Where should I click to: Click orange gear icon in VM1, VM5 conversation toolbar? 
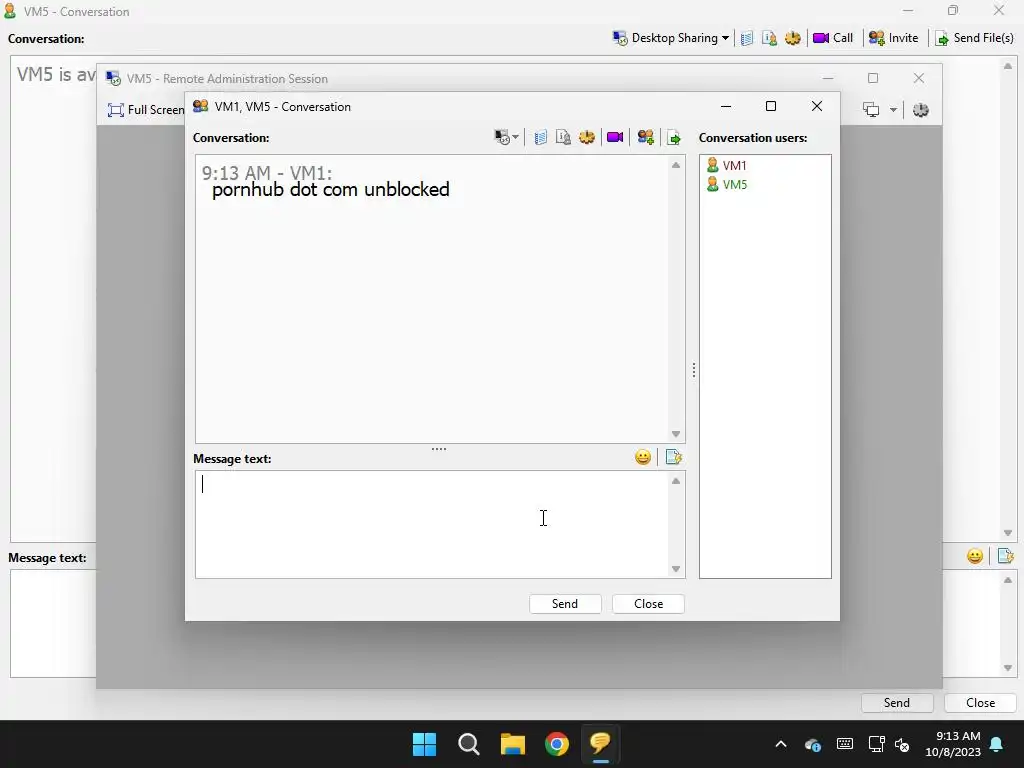pos(586,137)
